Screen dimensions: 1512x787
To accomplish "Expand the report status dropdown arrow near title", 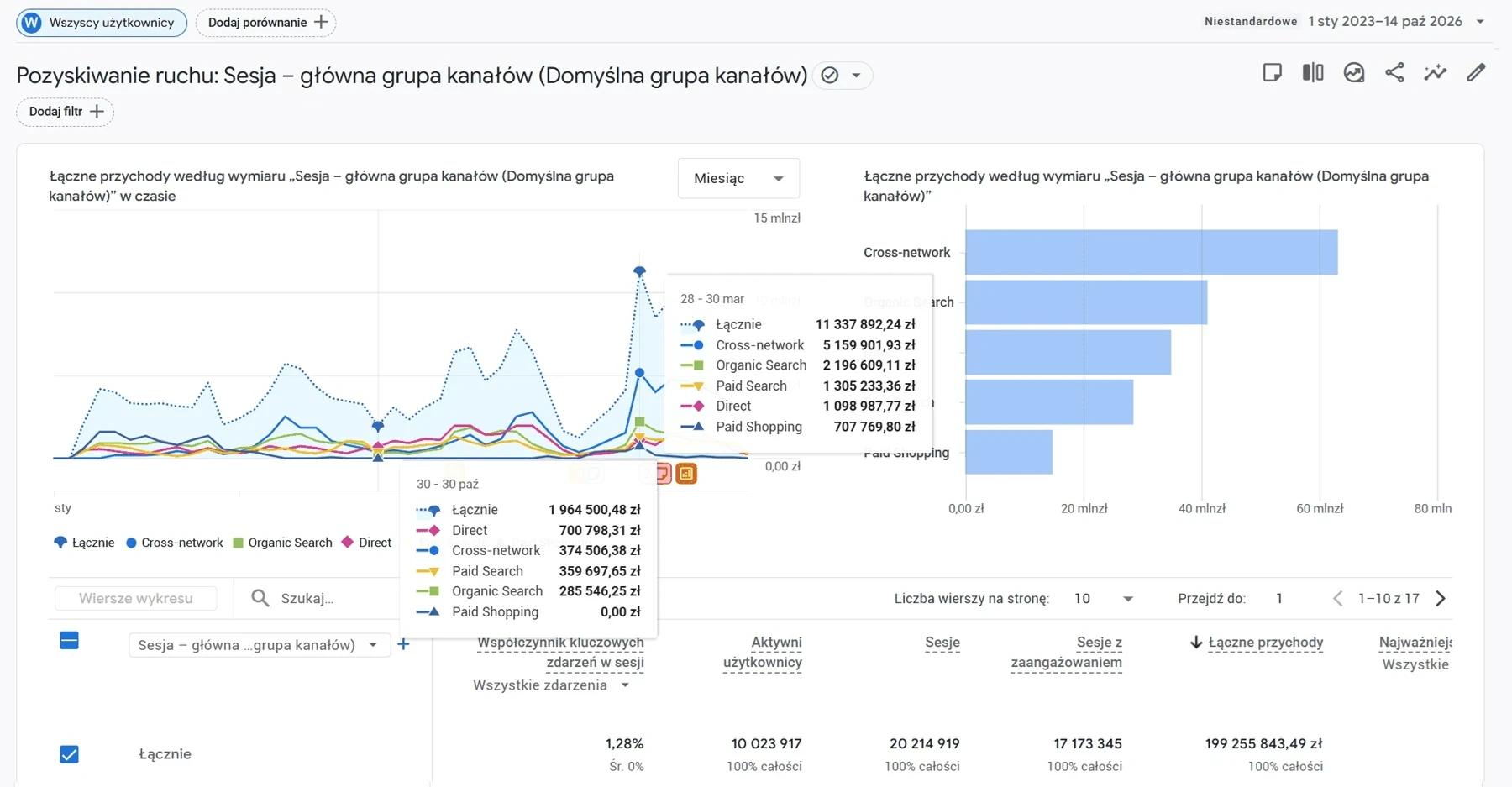I will pos(856,76).
